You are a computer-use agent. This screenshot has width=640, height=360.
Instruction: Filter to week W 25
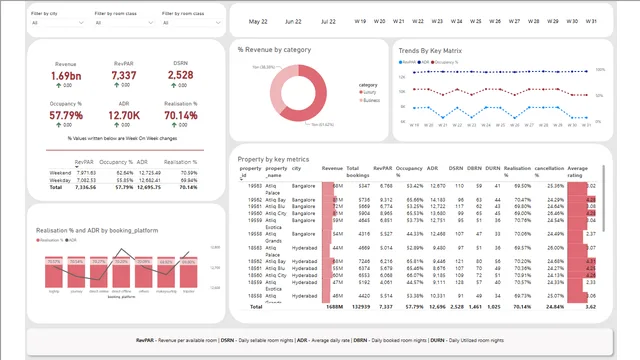pos(476,21)
